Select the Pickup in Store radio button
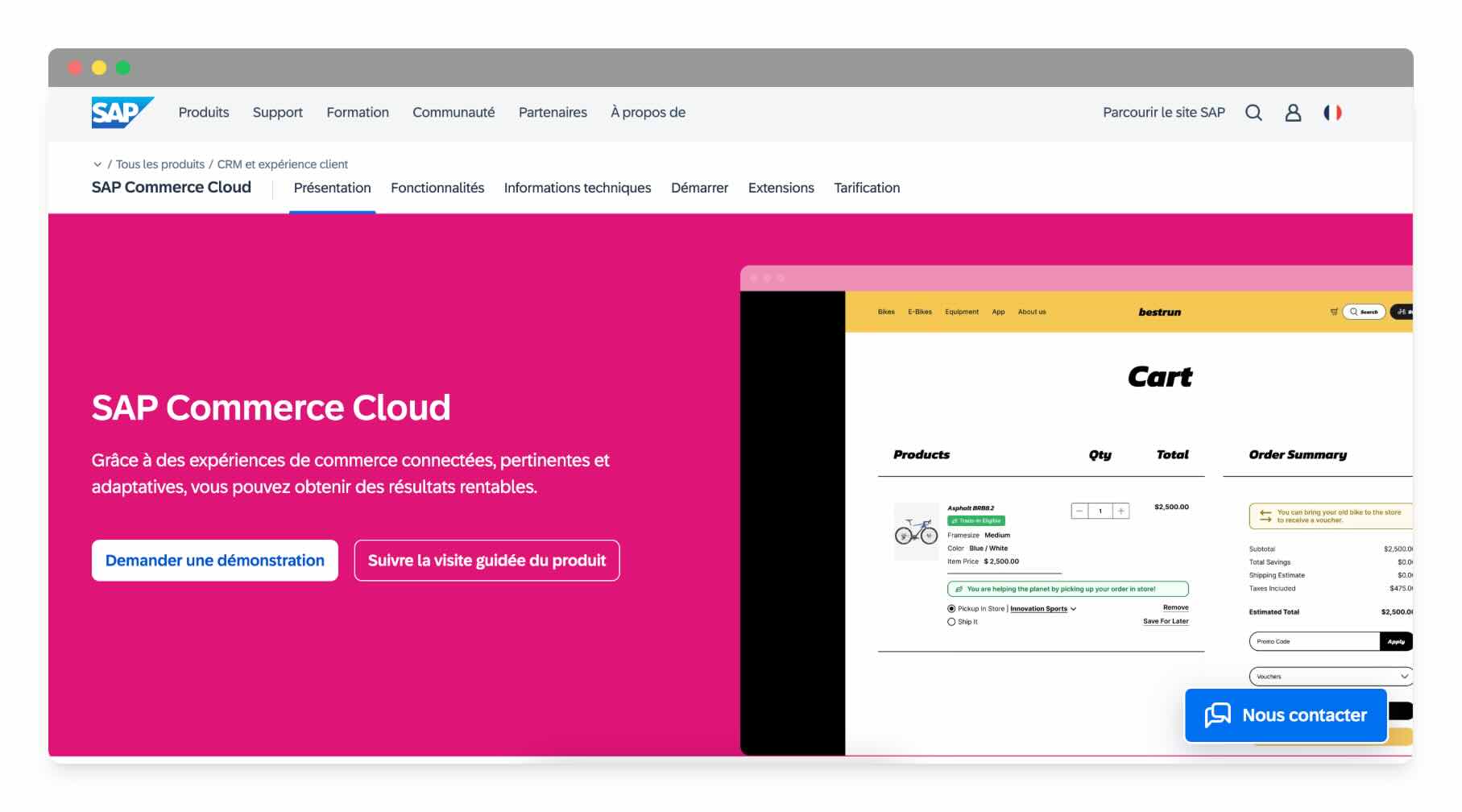The width and height of the screenshot is (1462, 812). [951, 609]
